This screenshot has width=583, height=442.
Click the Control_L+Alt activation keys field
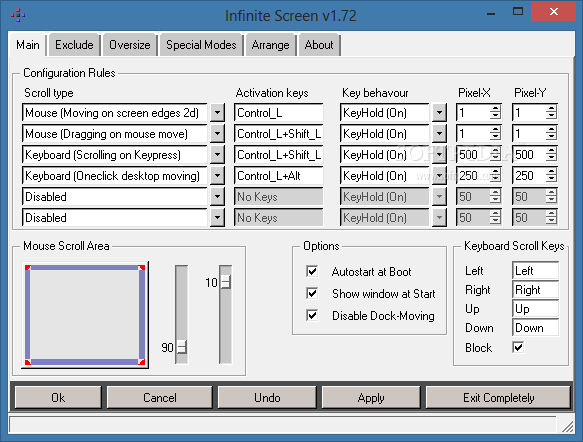[278, 175]
